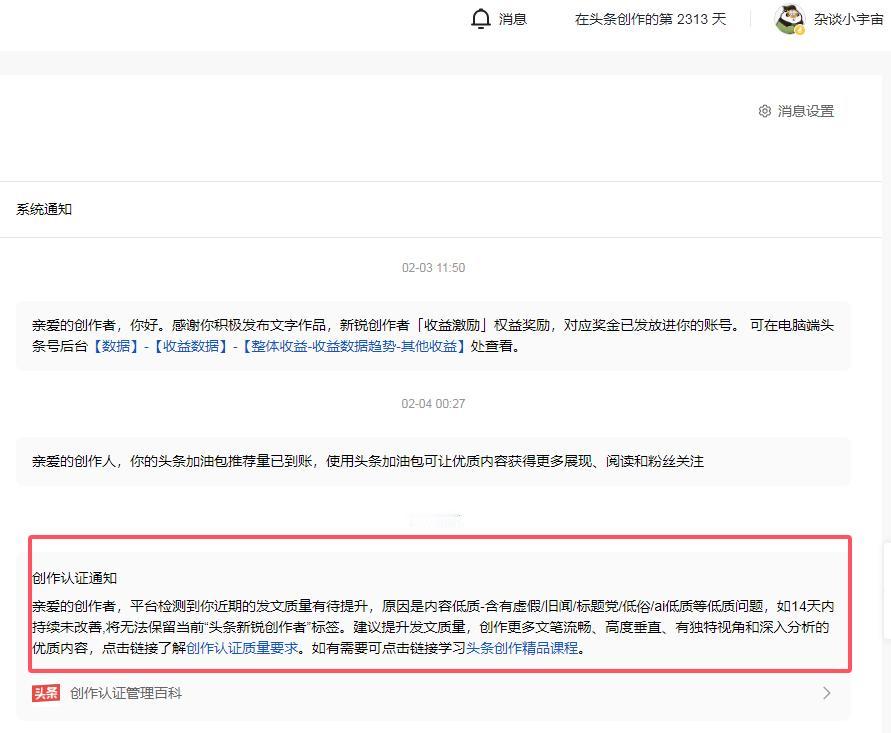The image size is (891, 733).
Task: Click the notification bell icon
Action: [x=481, y=19]
